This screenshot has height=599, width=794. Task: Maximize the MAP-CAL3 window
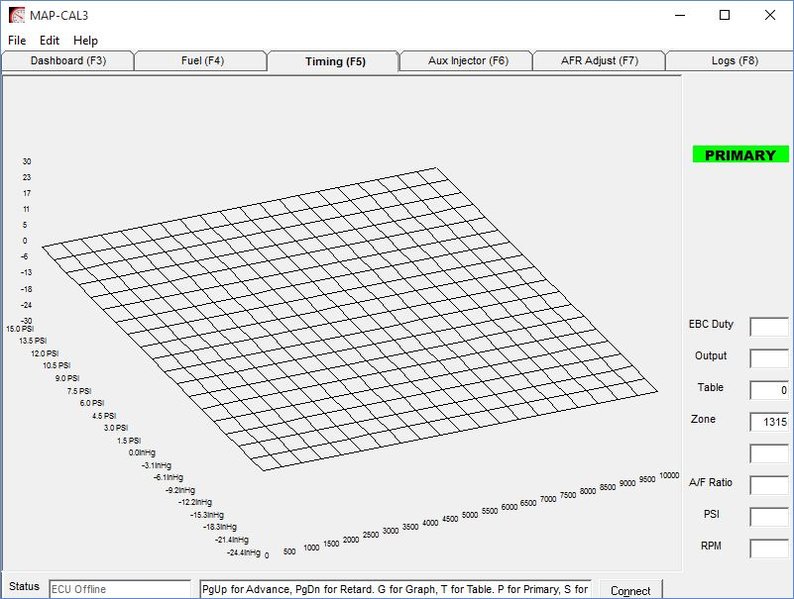coord(725,15)
